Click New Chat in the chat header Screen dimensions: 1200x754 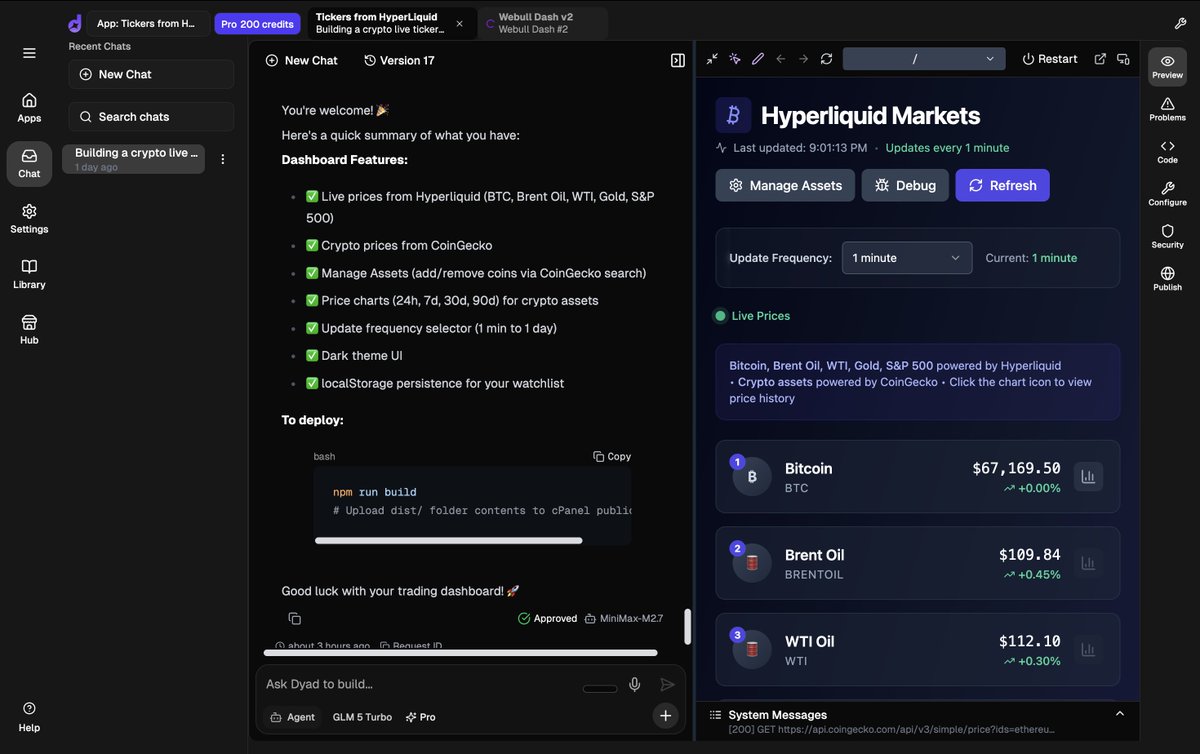tap(301, 60)
